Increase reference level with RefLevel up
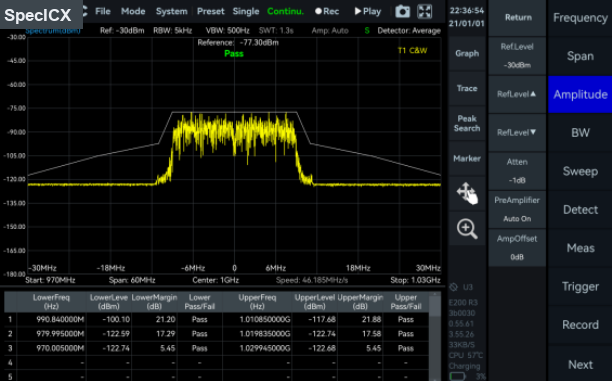The width and height of the screenshot is (612, 381). 517,94
